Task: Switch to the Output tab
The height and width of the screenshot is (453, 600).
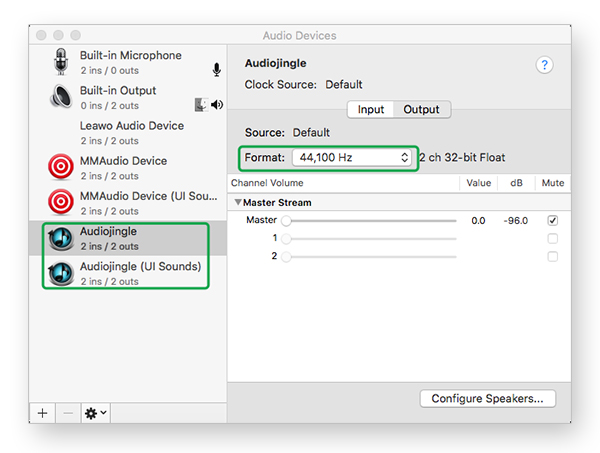Action: pos(422,109)
